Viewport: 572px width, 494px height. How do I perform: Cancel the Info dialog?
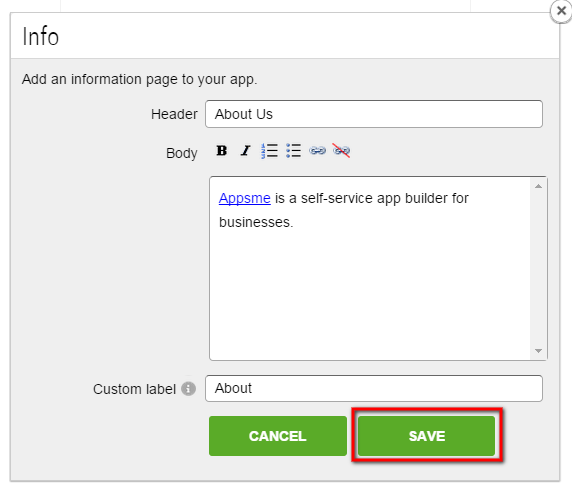point(278,436)
